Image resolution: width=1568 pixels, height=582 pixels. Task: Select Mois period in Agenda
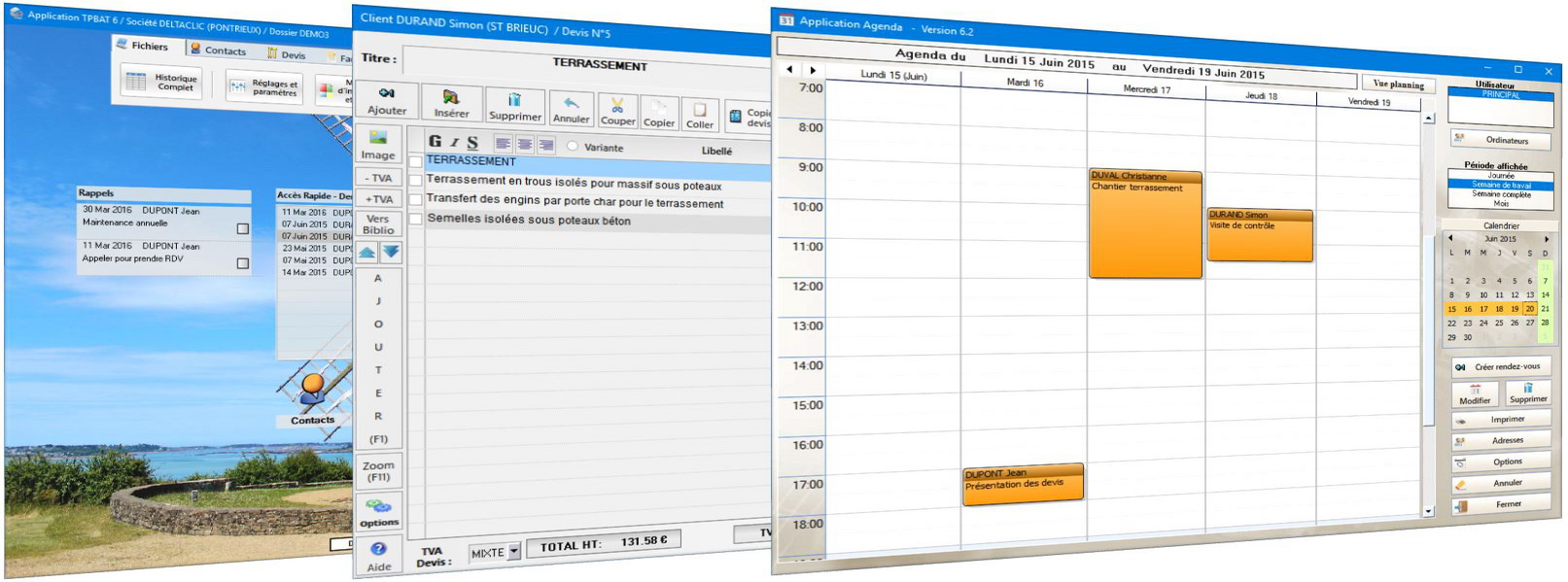1500,204
